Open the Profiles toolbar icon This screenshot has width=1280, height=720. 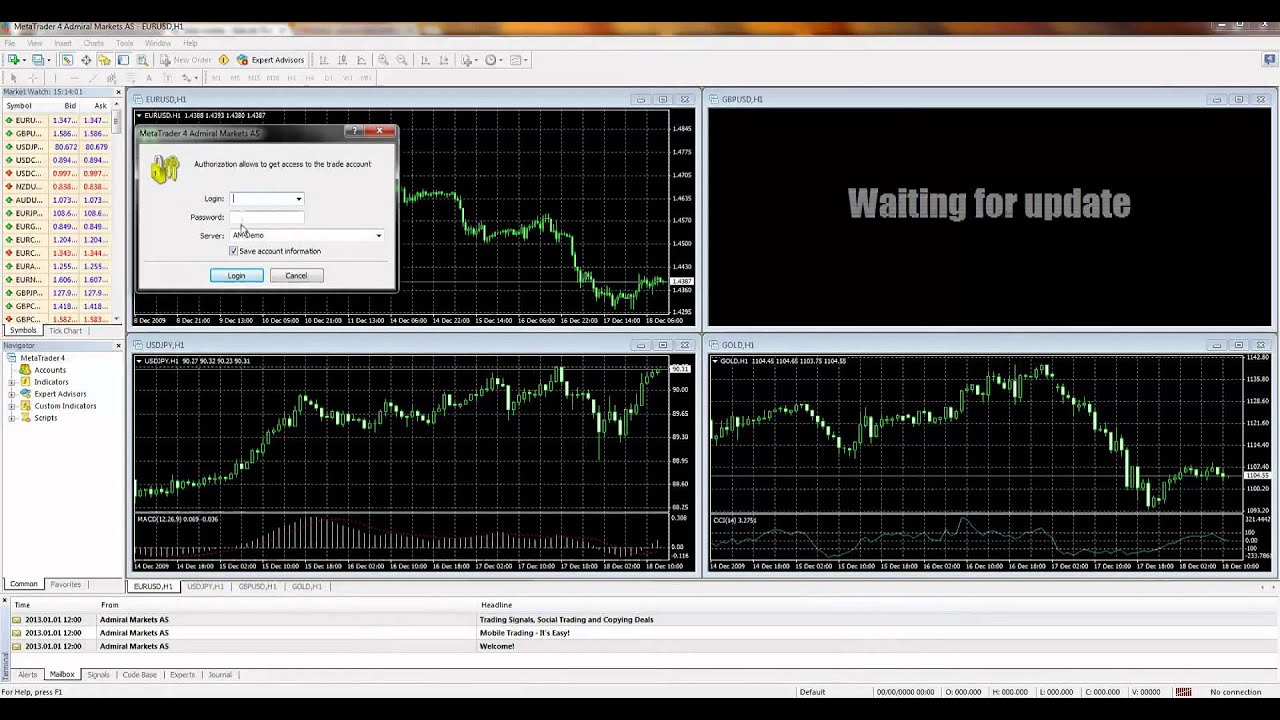tap(38, 60)
